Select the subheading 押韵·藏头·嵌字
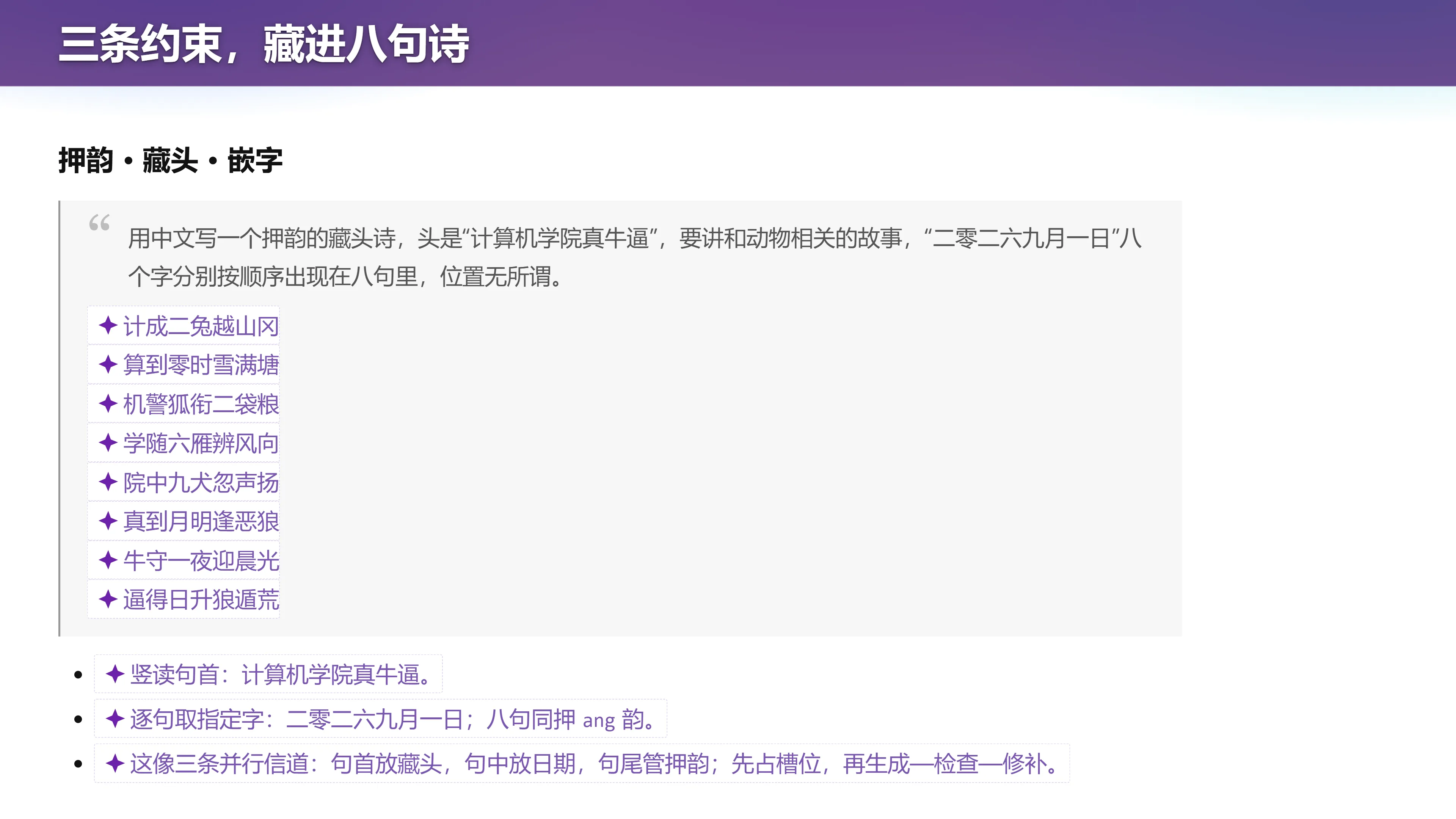This screenshot has height=819, width=1456. click(171, 160)
